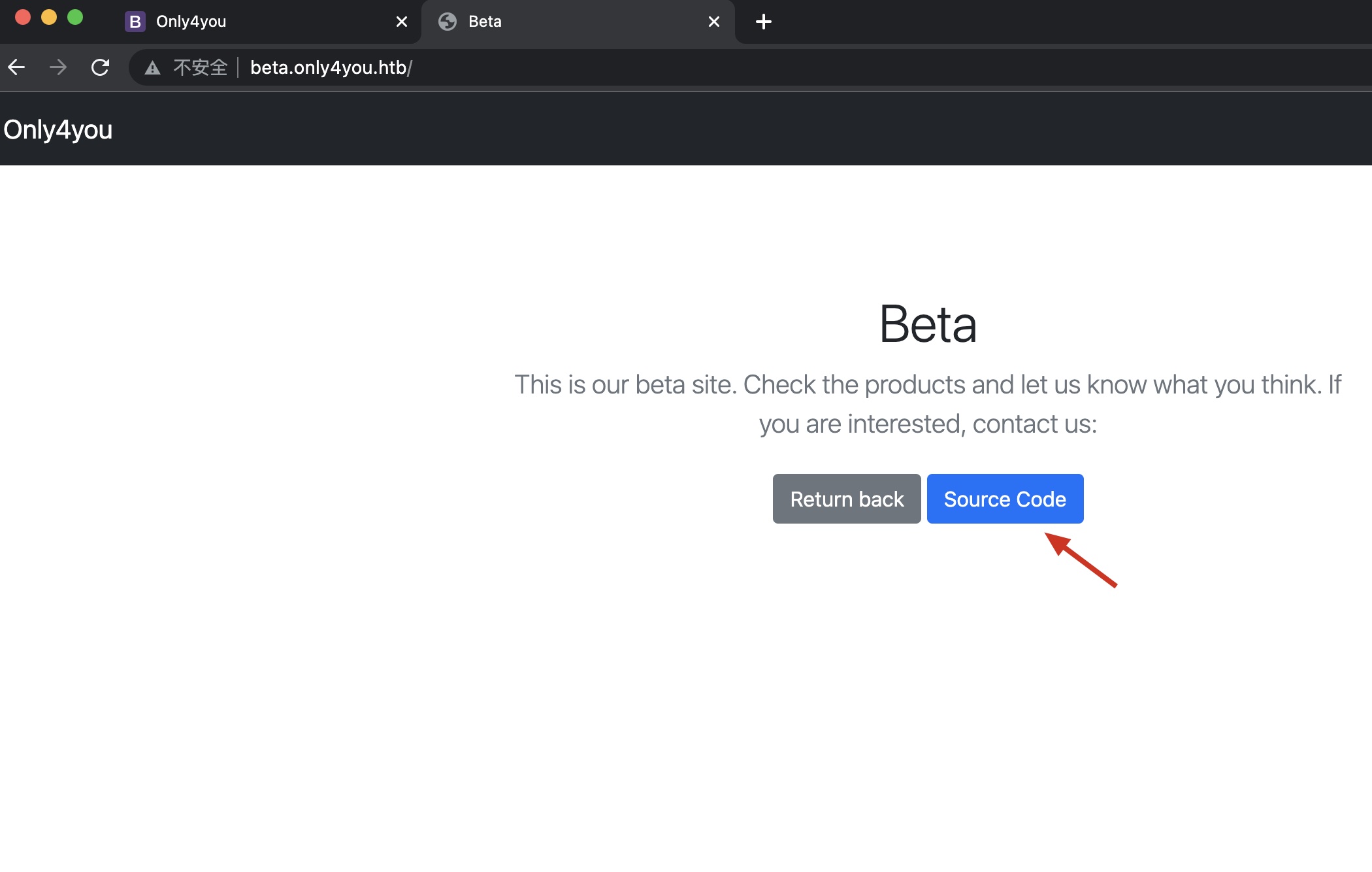Close the Beta tab
The image size is (1372, 872).
(x=714, y=22)
